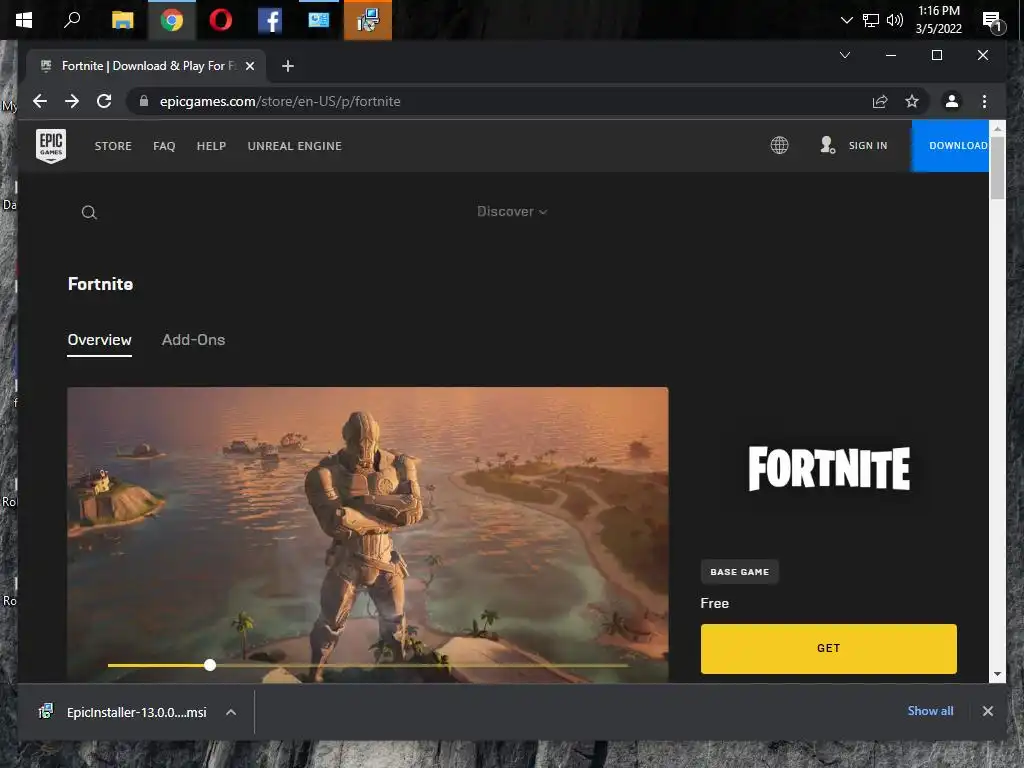This screenshot has width=1024, height=768.
Task: Open the Chrome profile avatar
Action: coord(952,101)
